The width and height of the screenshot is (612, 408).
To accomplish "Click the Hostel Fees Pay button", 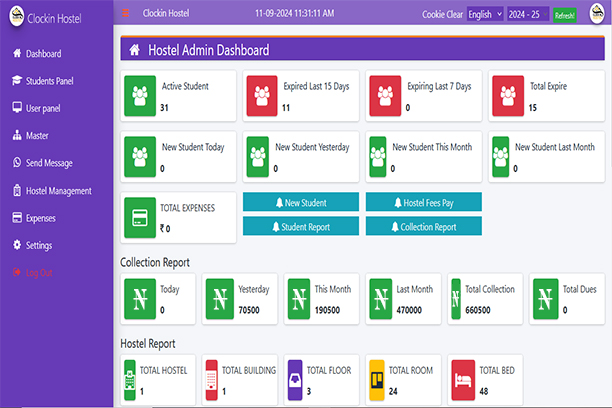I will tap(423, 202).
